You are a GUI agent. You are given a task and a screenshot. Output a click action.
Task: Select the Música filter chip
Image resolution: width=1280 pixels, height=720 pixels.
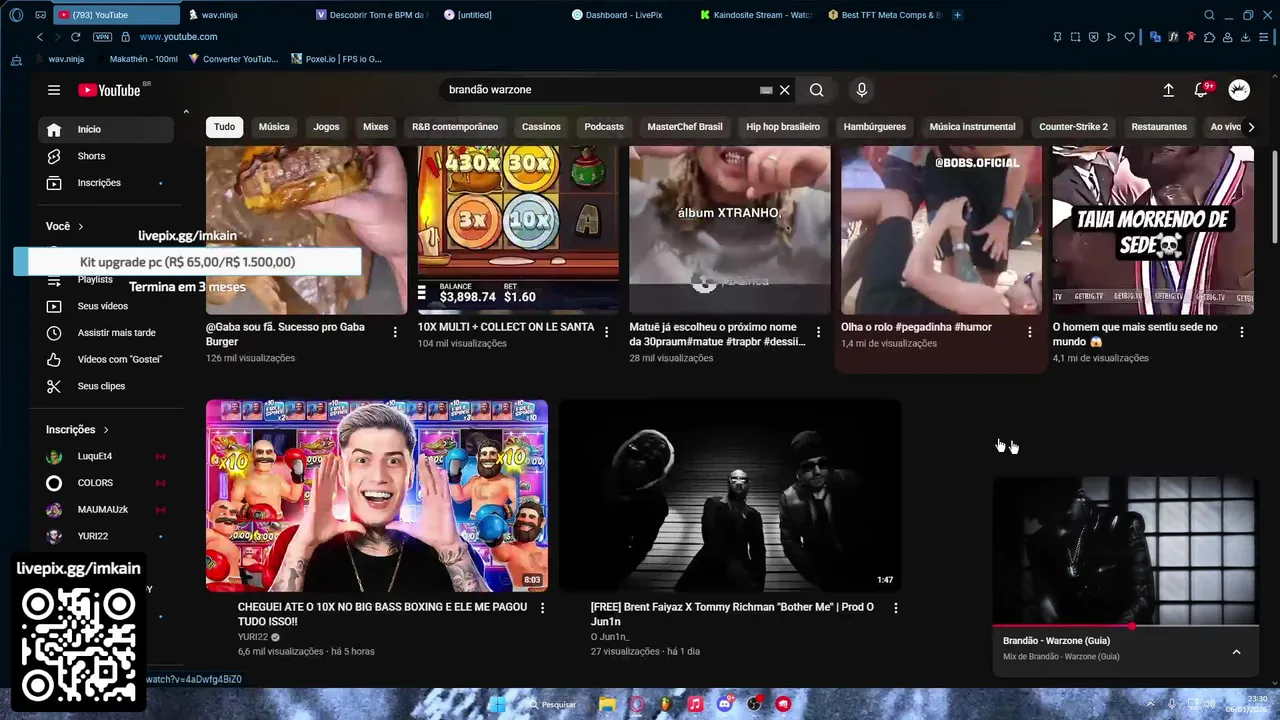coord(274,127)
